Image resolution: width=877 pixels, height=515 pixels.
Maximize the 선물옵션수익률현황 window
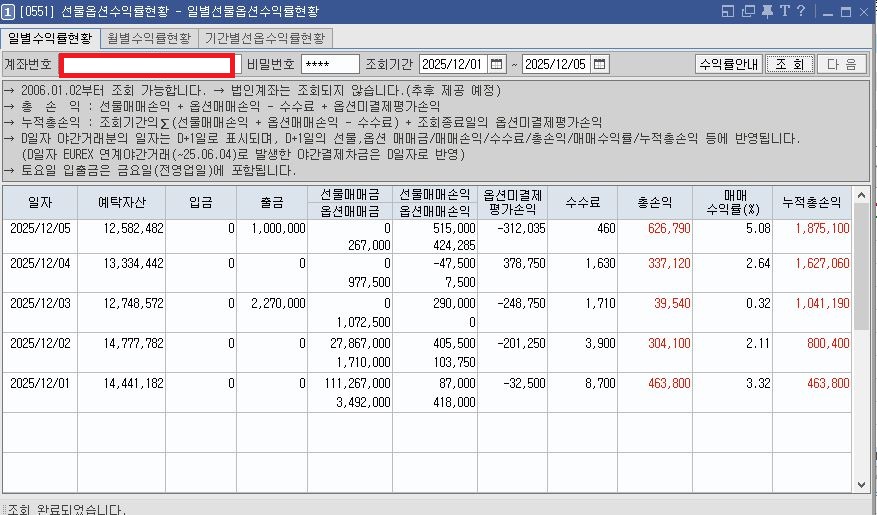[846, 12]
